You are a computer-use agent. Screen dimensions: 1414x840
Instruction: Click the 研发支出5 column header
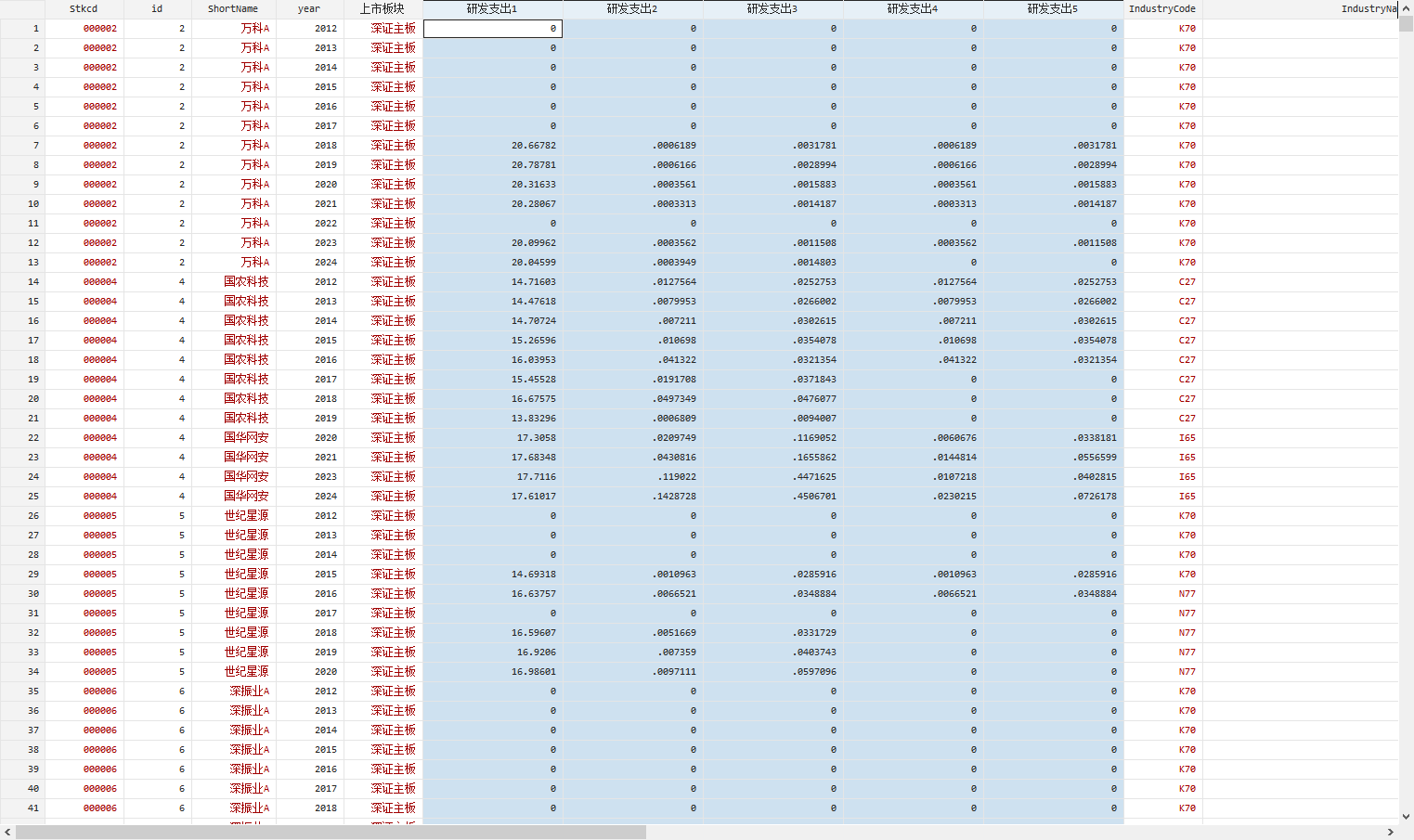tap(1053, 9)
